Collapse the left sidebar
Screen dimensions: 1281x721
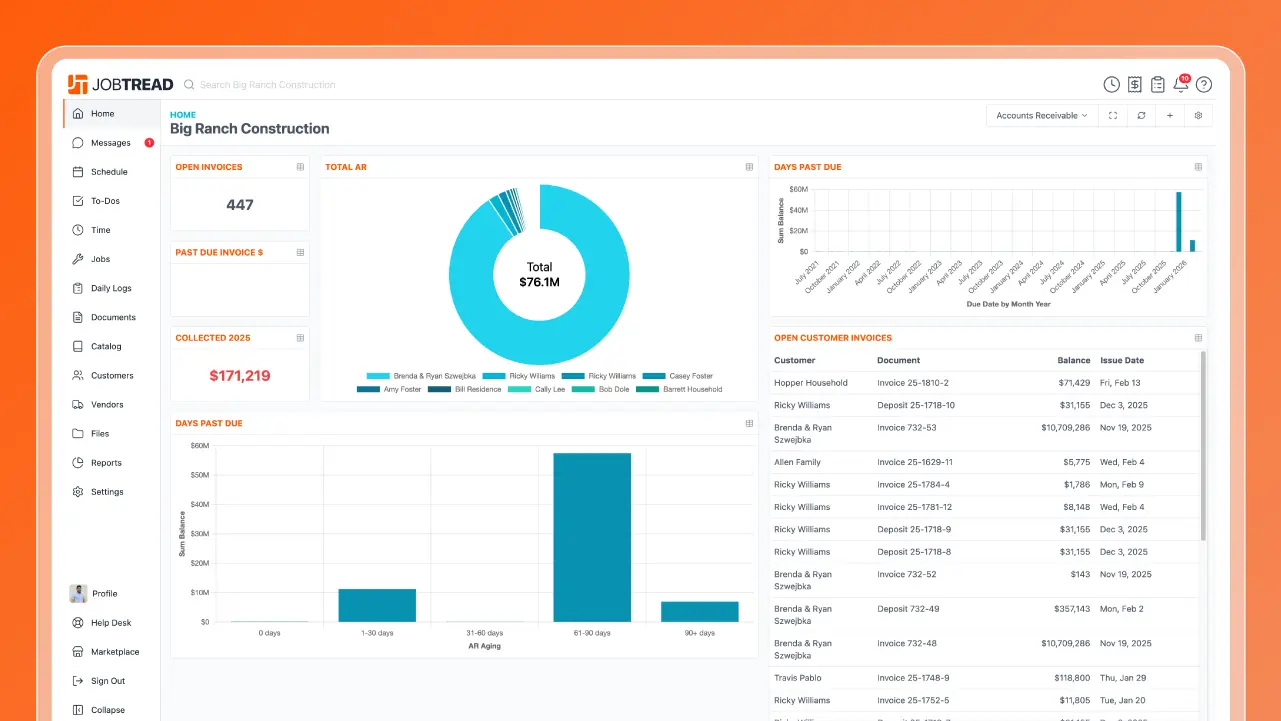(106, 709)
